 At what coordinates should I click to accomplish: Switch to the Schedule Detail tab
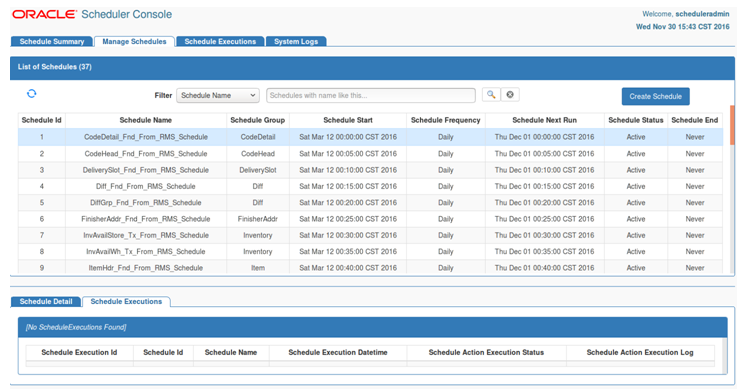pyautogui.click(x=46, y=301)
